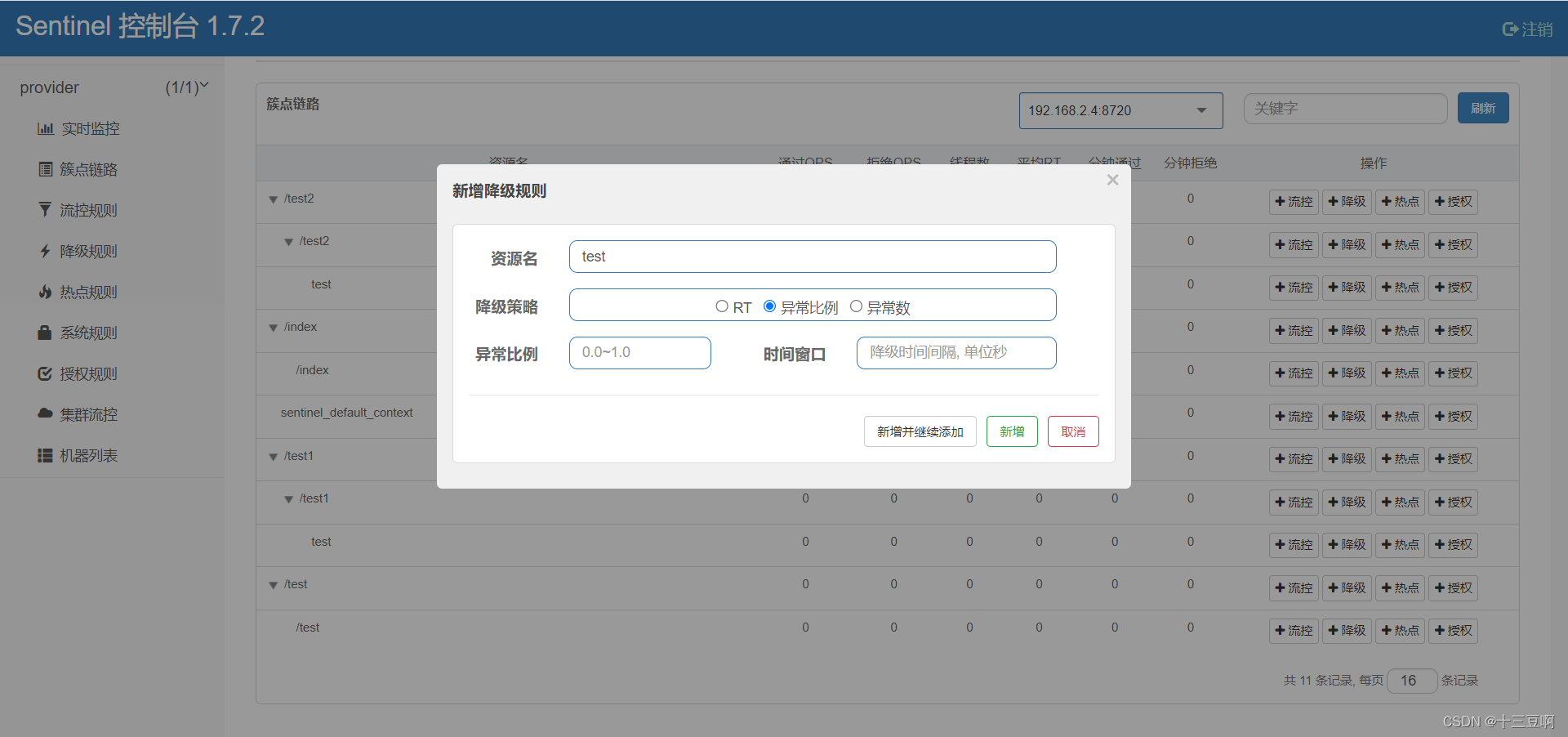The width and height of the screenshot is (1568, 737).
Task: Open 流控规则 in the sidebar
Action: (x=78, y=210)
